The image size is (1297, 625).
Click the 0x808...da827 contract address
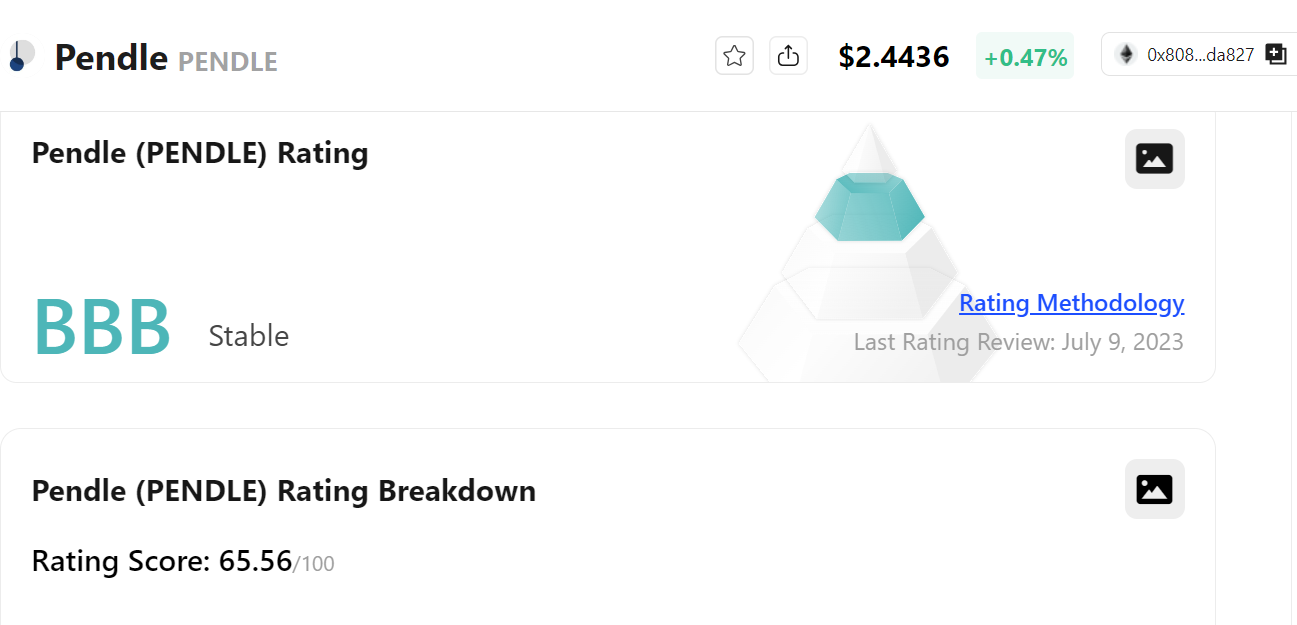[1200, 55]
